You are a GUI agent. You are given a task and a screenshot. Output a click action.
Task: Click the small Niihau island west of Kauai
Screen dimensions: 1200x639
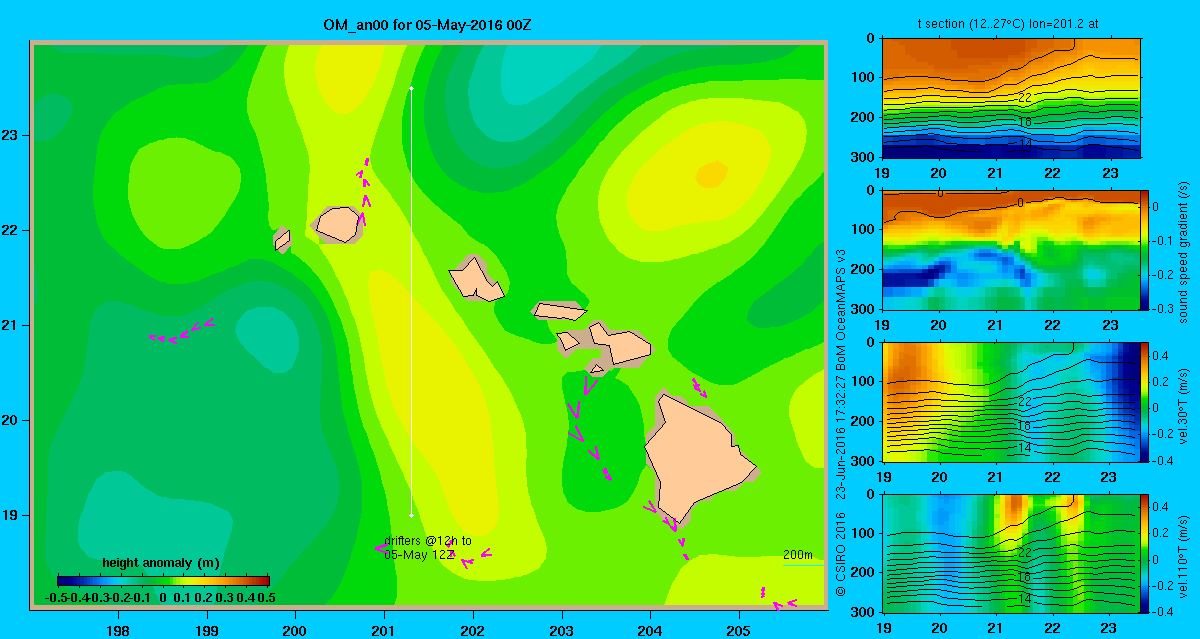coord(282,240)
